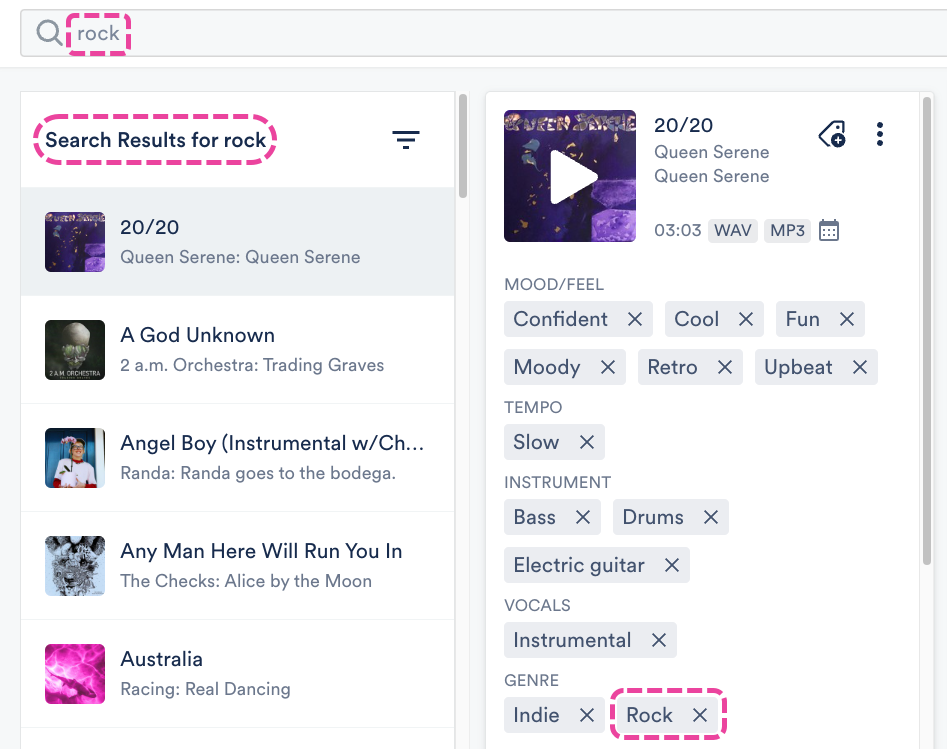Select the Angel Boy Instrumental track
The image size is (947, 749).
[237, 458]
